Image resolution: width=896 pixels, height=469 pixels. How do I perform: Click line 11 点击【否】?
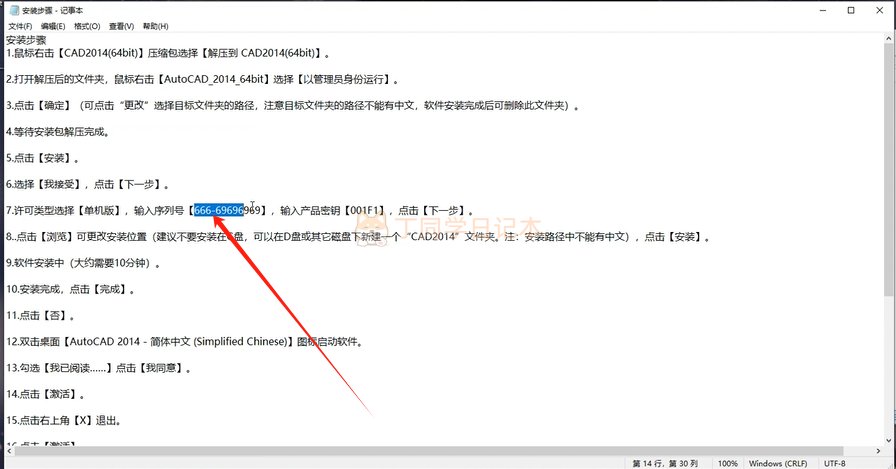pyautogui.click(x=40, y=315)
